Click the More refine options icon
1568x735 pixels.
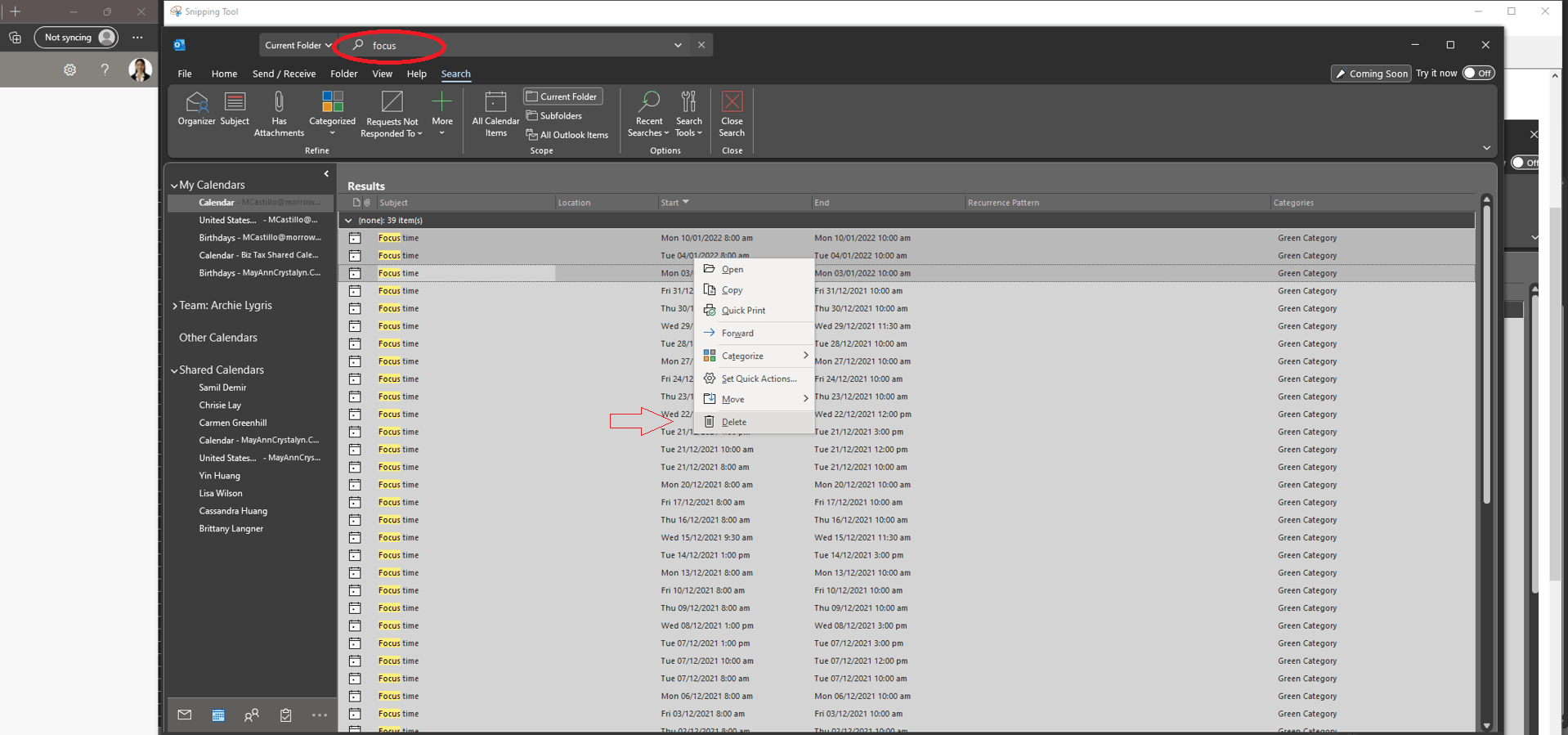(441, 114)
